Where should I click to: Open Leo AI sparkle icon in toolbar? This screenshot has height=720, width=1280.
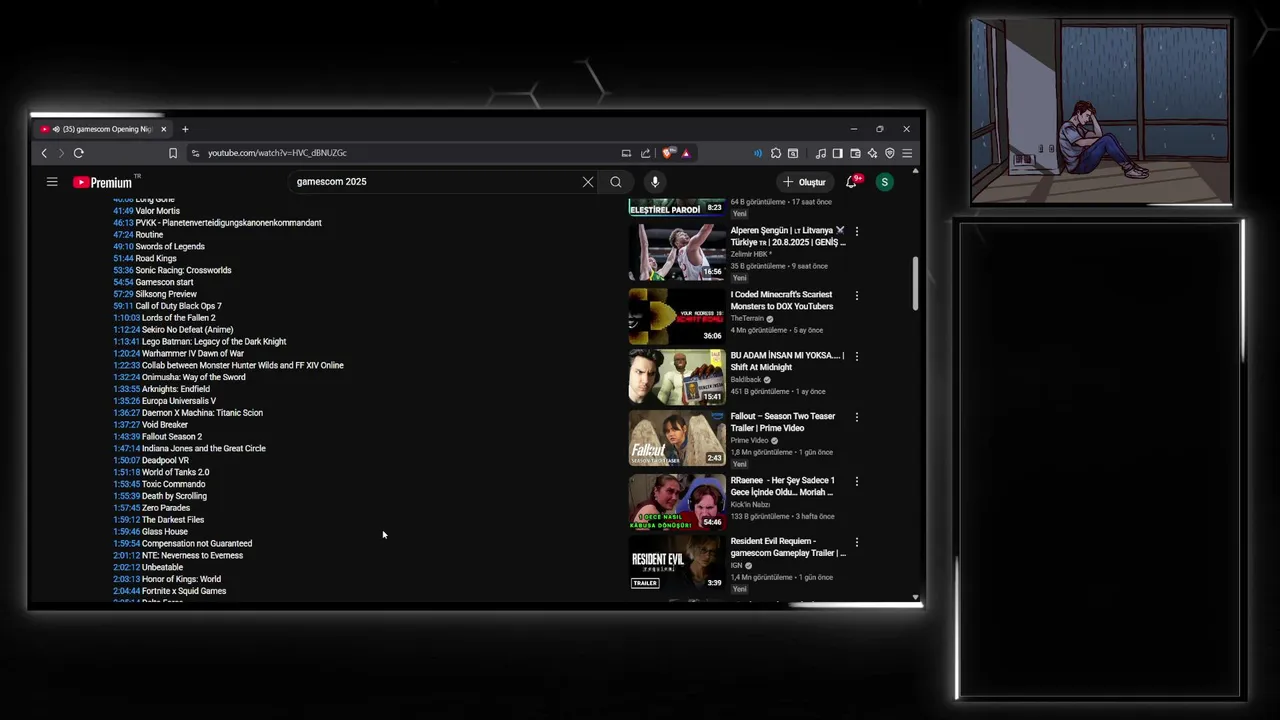coord(872,153)
